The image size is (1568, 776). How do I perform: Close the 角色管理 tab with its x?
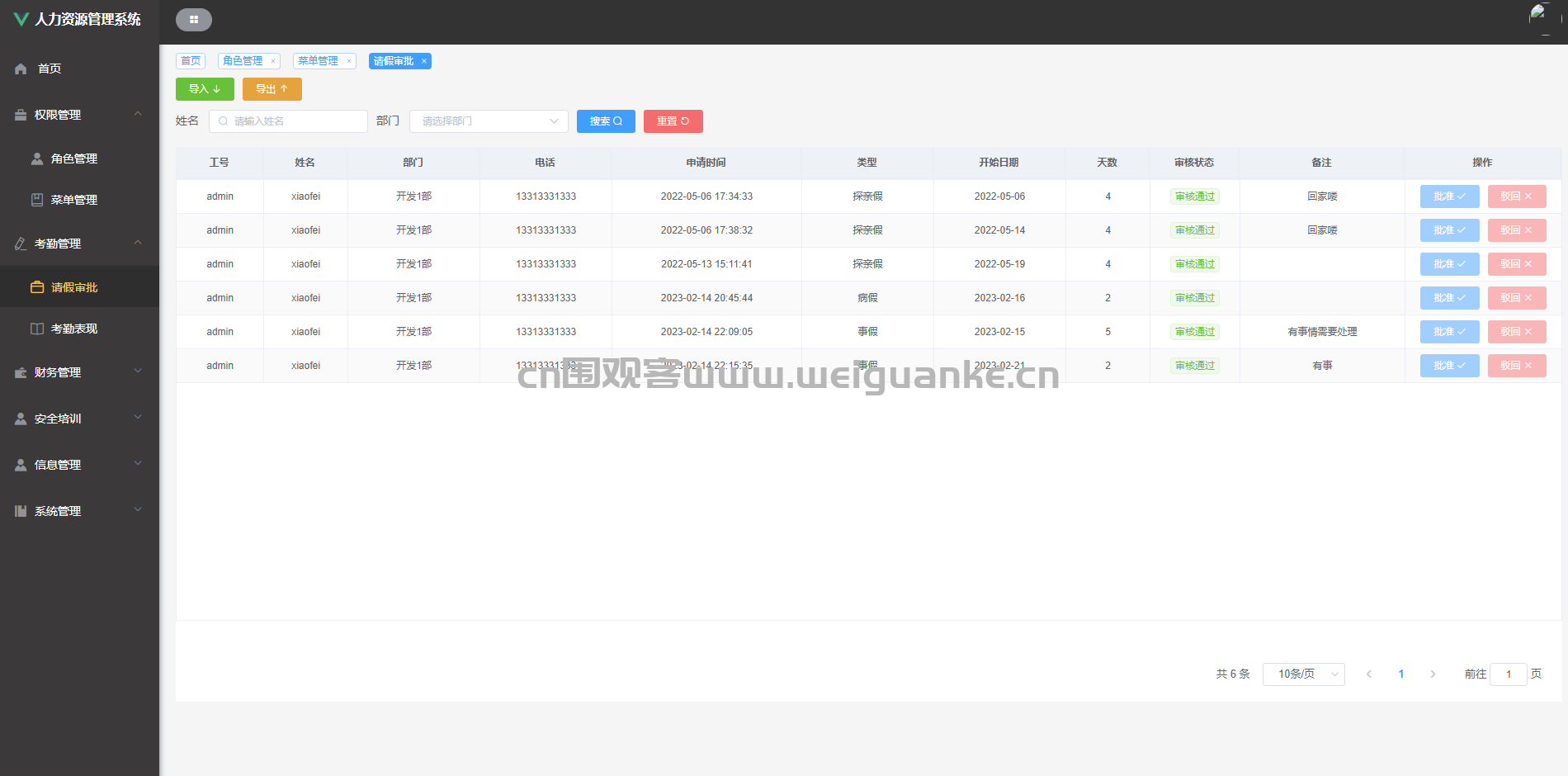(273, 61)
